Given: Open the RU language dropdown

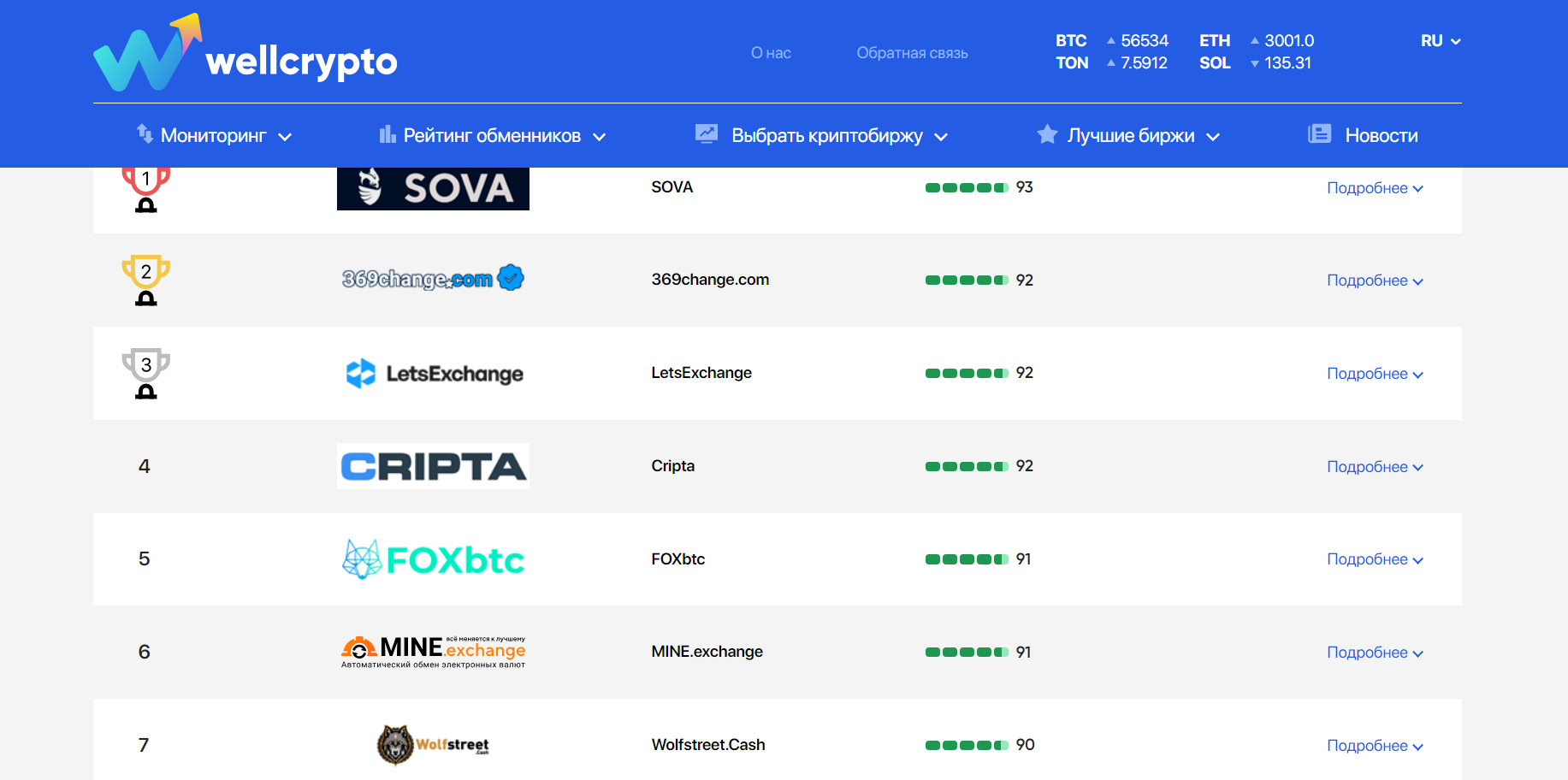Looking at the screenshot, I should tap(1441, 41).
